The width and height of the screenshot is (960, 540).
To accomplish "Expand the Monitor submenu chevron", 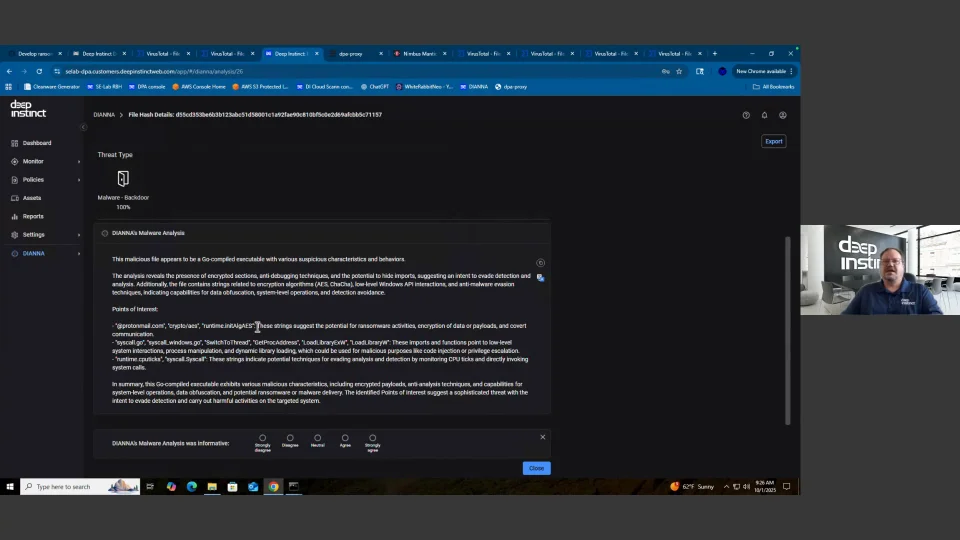I will (79, 162).
